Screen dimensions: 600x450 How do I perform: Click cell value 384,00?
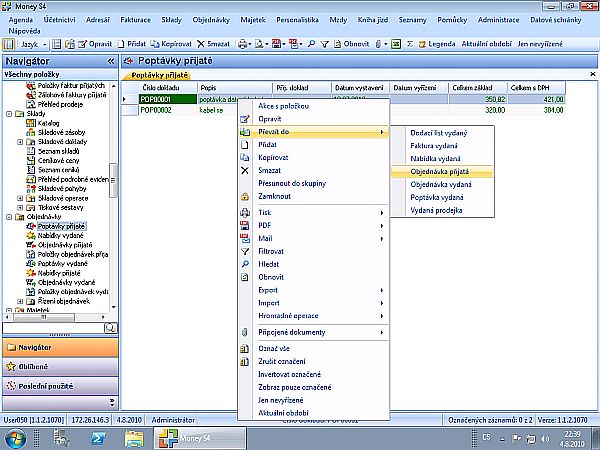tap(553, 110)
